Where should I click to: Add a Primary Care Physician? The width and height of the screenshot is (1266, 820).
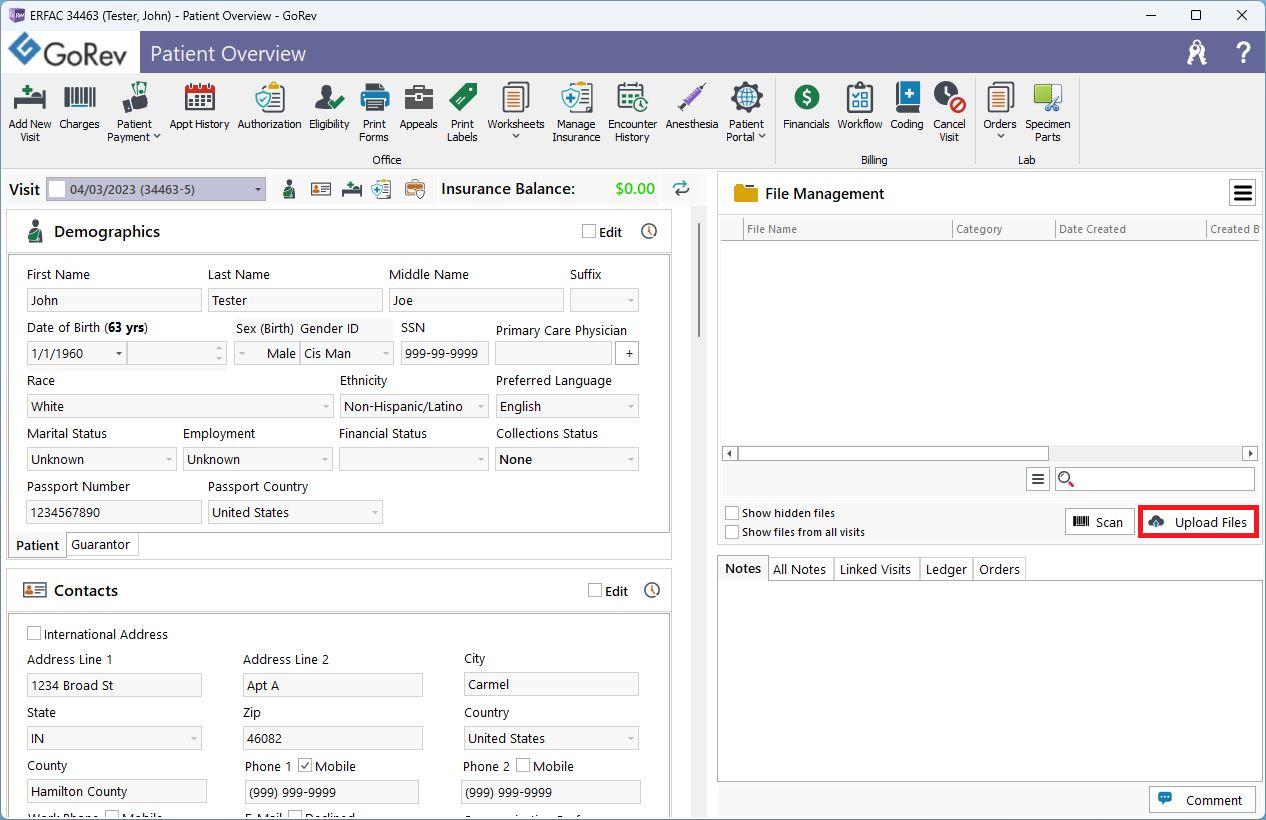[627, 353]
